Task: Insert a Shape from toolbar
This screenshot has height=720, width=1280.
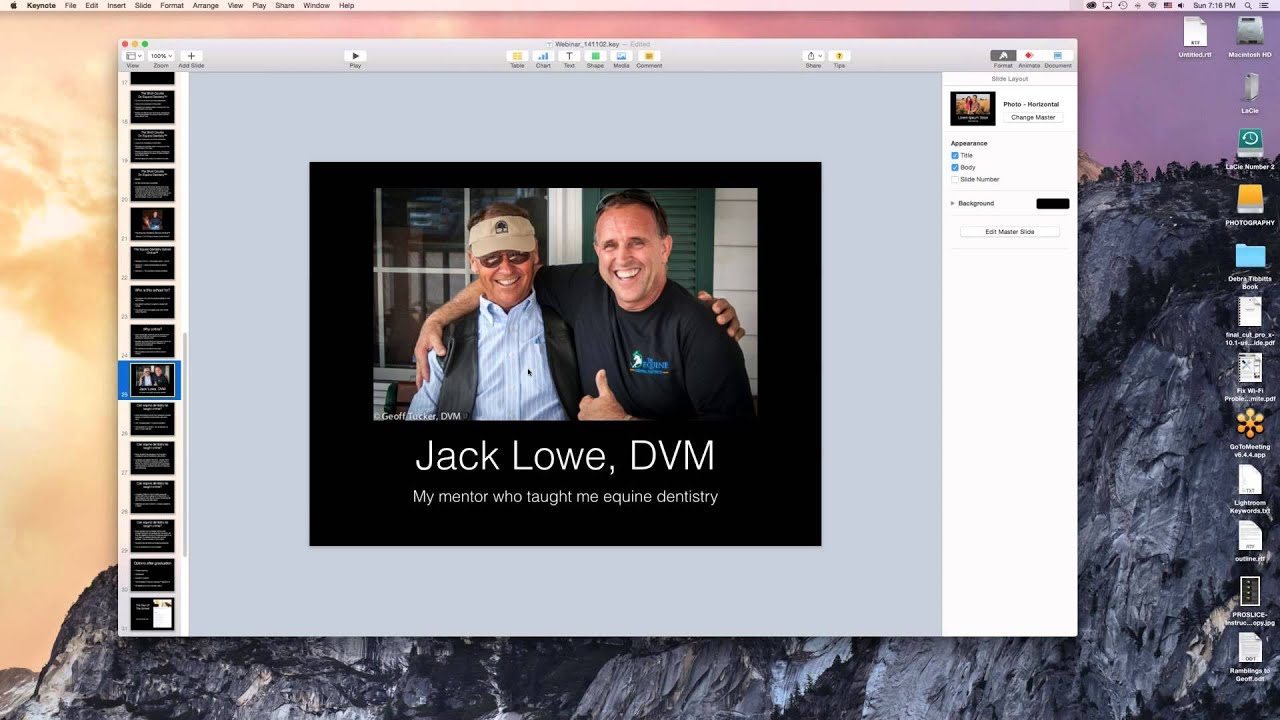Action: pos(595,56)
